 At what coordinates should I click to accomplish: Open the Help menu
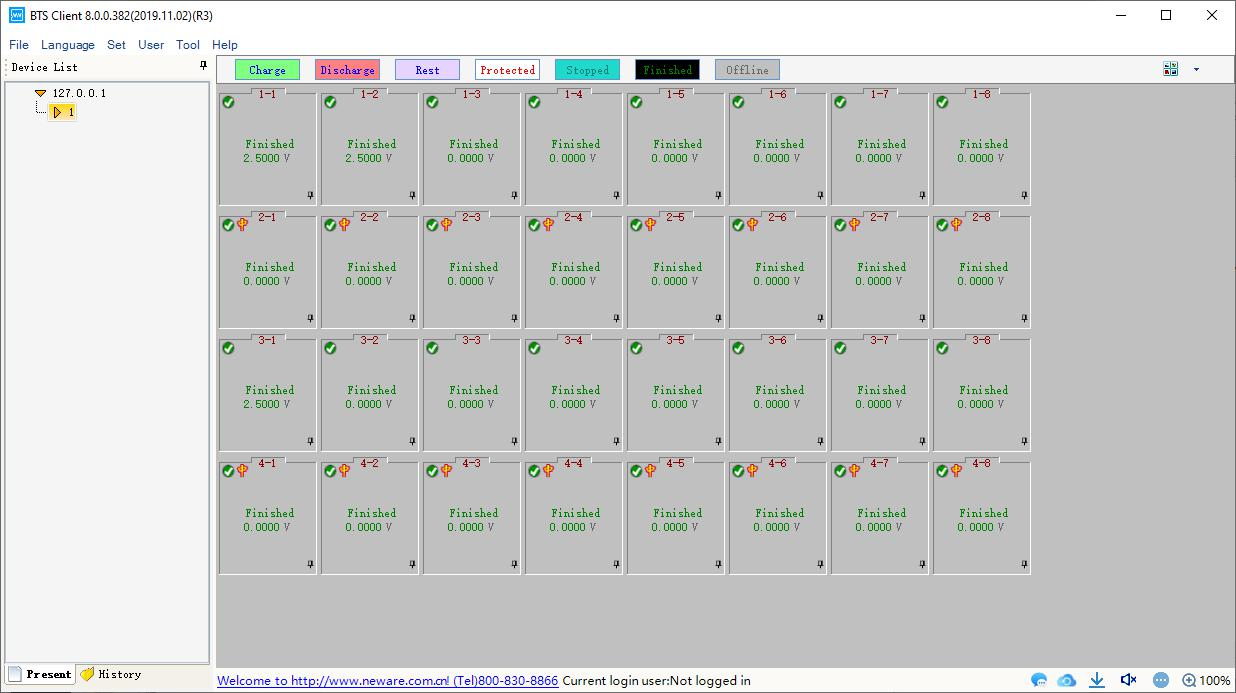click(x=225, y=45)
